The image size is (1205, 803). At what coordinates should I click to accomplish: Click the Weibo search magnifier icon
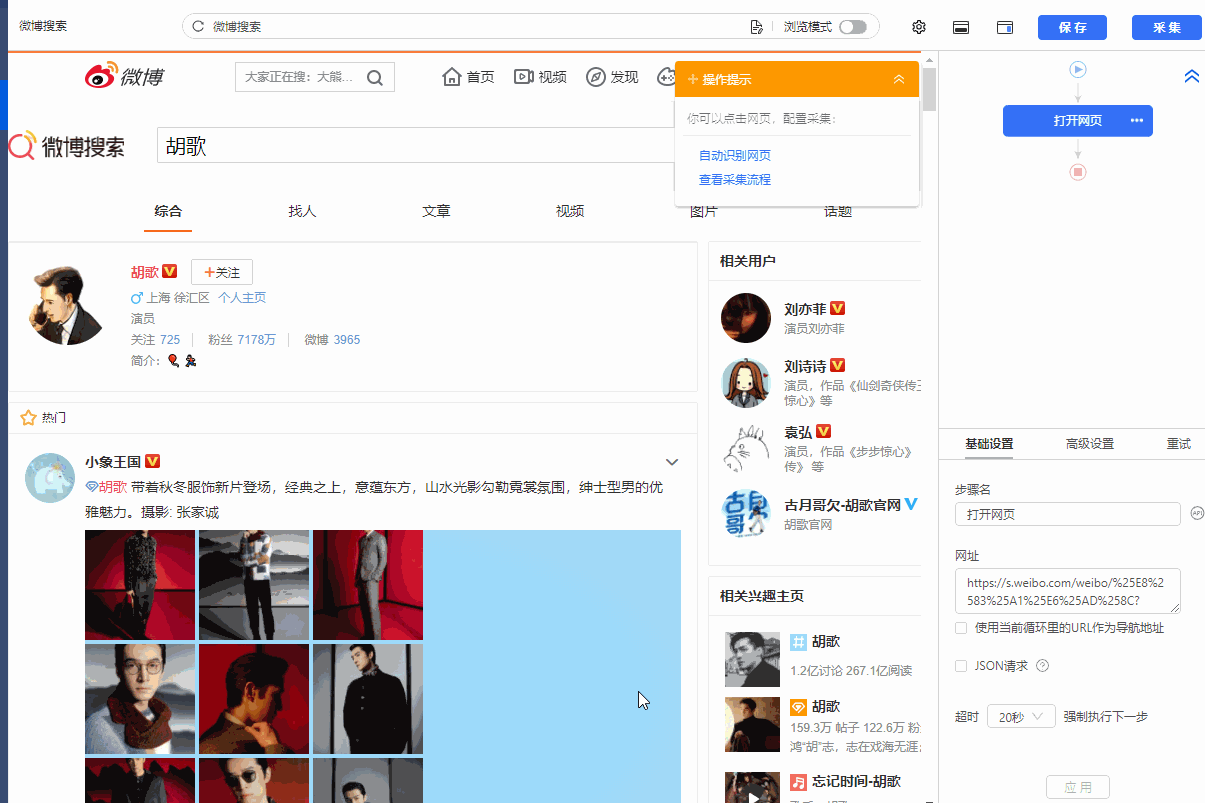coord(375,78)
